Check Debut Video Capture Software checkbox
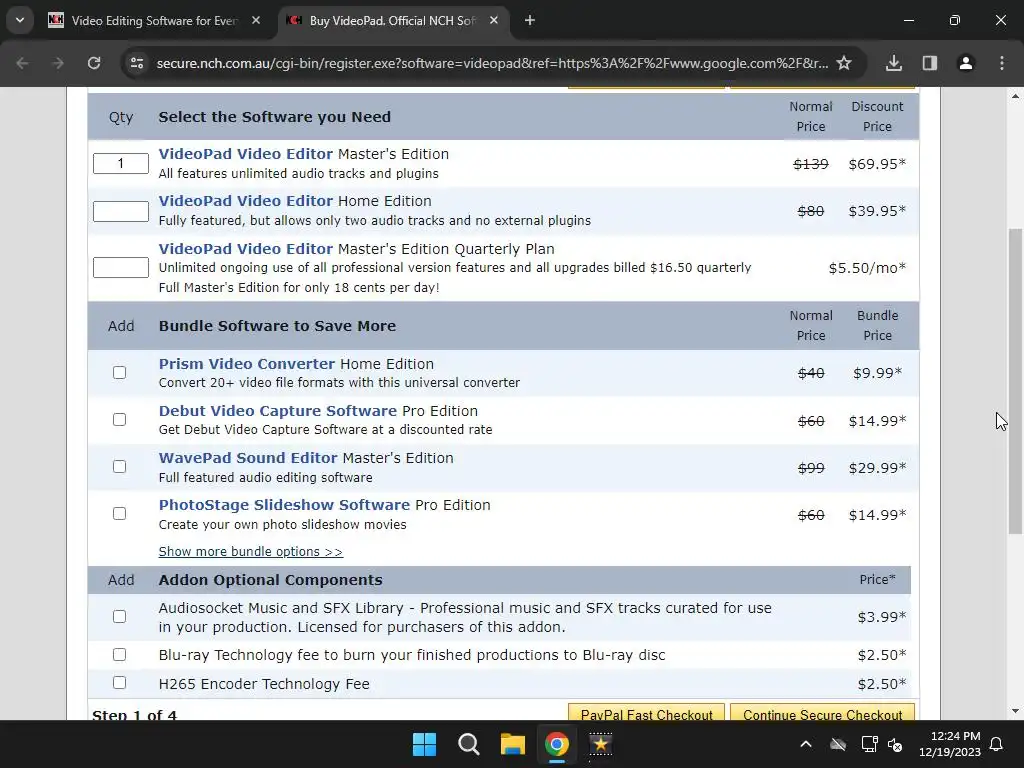The width and height of the screenshot is (1024, 768). coord(120,419)
